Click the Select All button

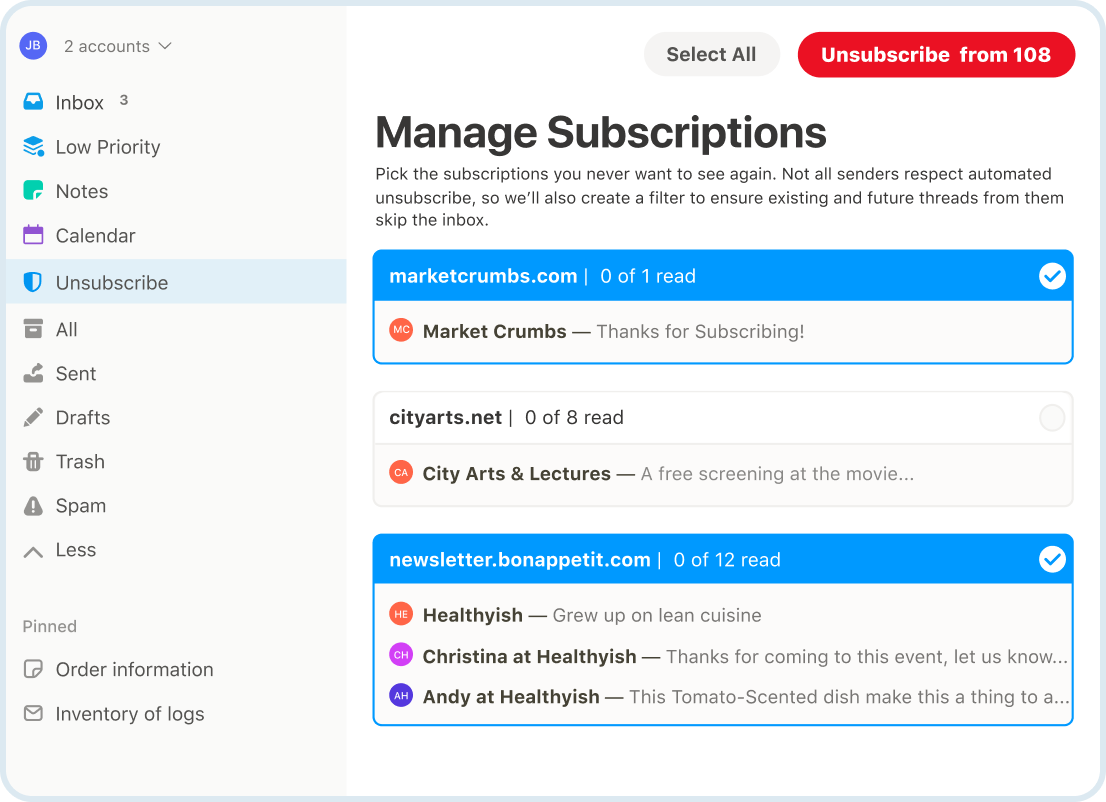(711, 54)
